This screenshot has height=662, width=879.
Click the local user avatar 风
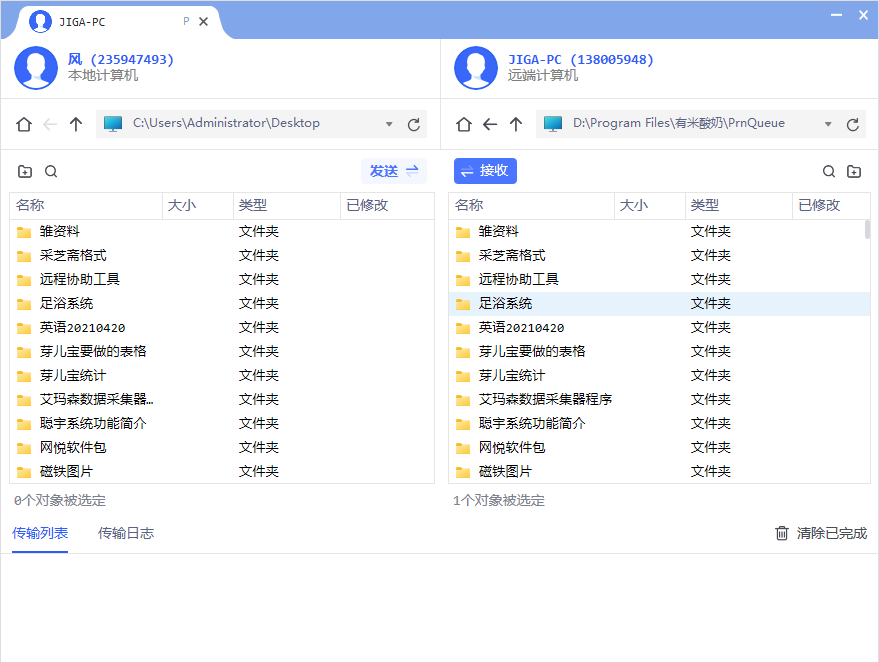coord(36,67)
